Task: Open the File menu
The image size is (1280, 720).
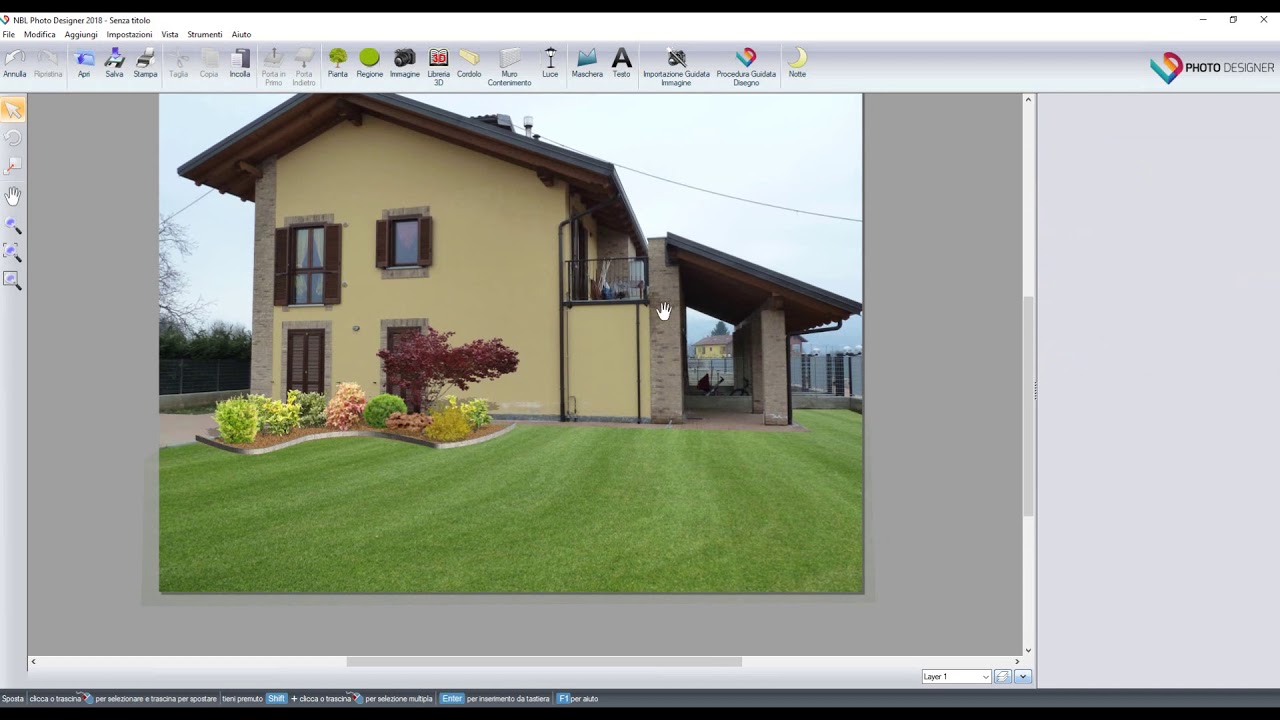Action: coord(9,34)
